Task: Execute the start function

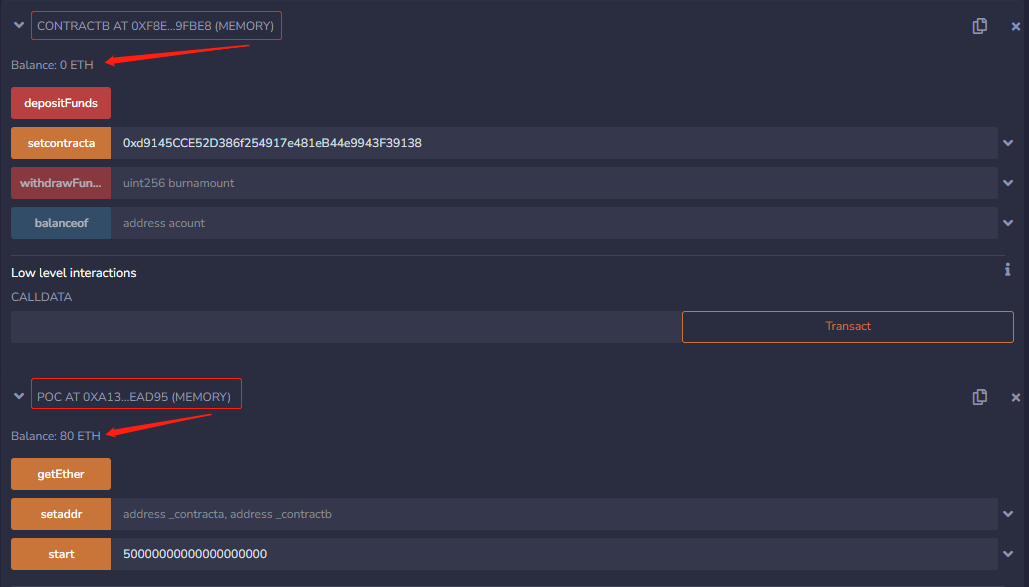Action: point(61,554)
